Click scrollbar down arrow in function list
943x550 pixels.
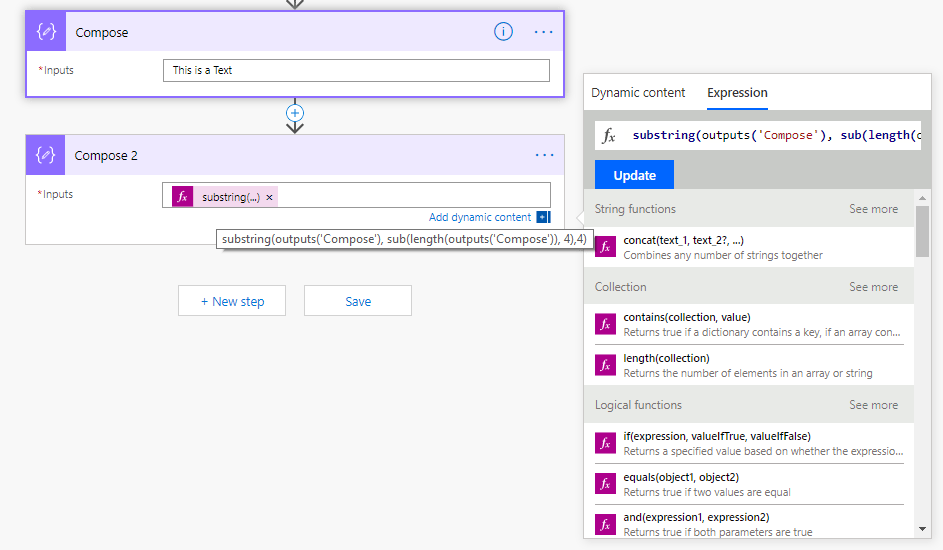[923, 529]
